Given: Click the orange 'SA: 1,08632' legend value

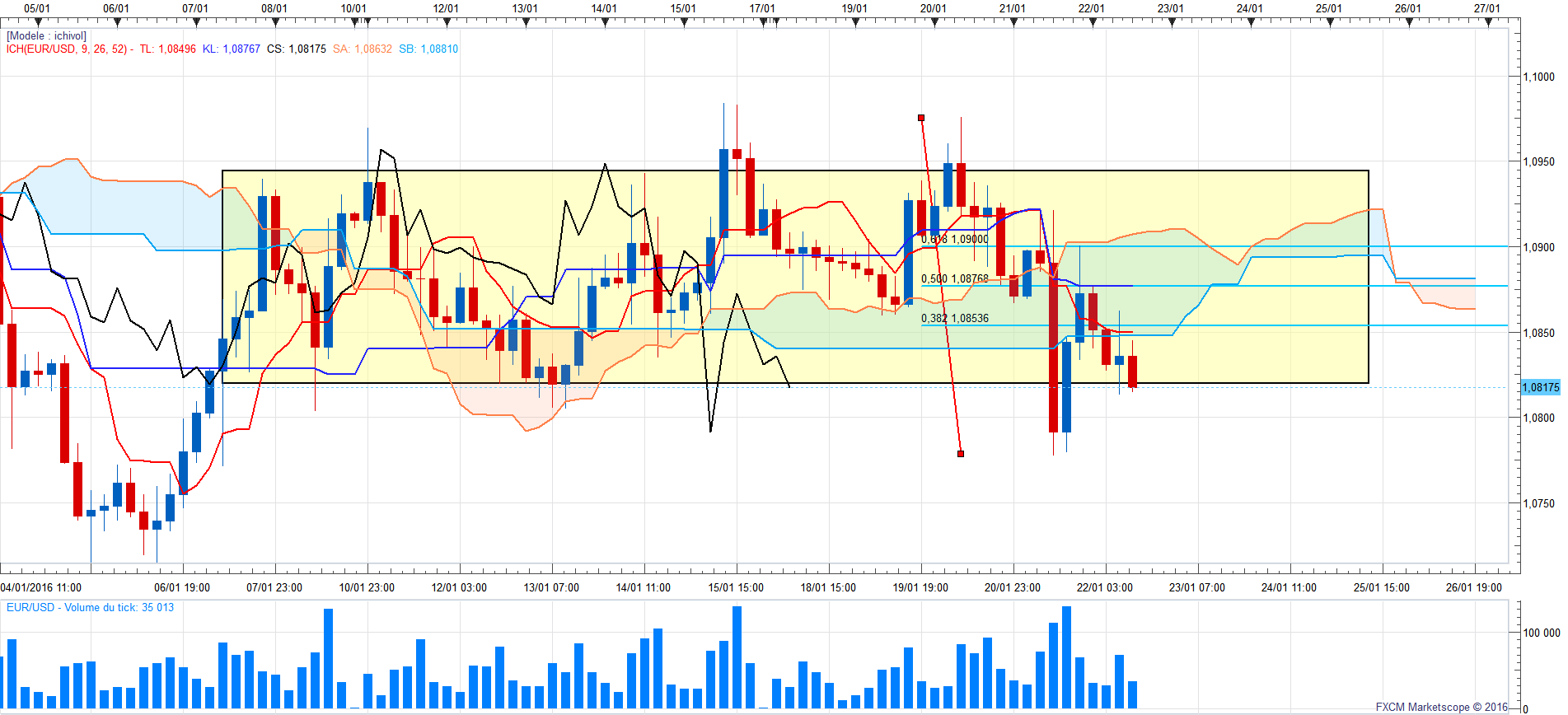Looking at the screenshot, I should [x=363, y=49].
